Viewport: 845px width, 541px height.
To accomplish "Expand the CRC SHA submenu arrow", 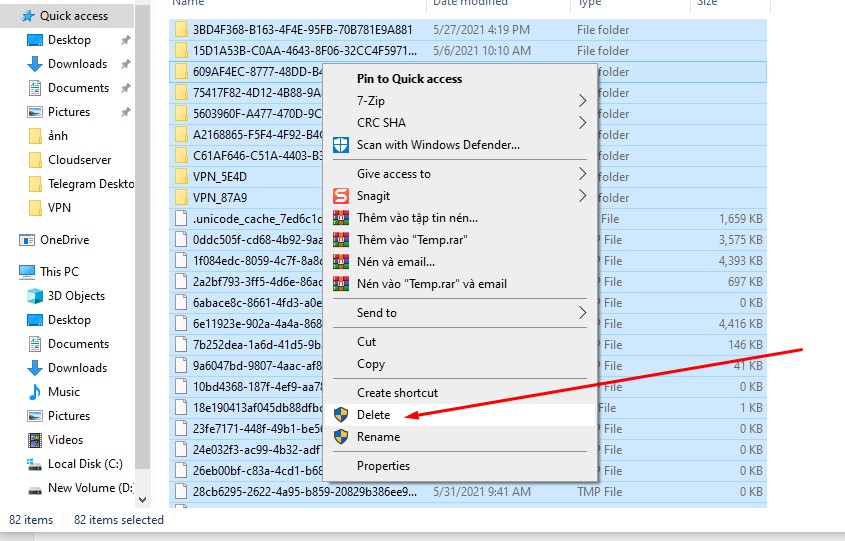I will point(582,123).
